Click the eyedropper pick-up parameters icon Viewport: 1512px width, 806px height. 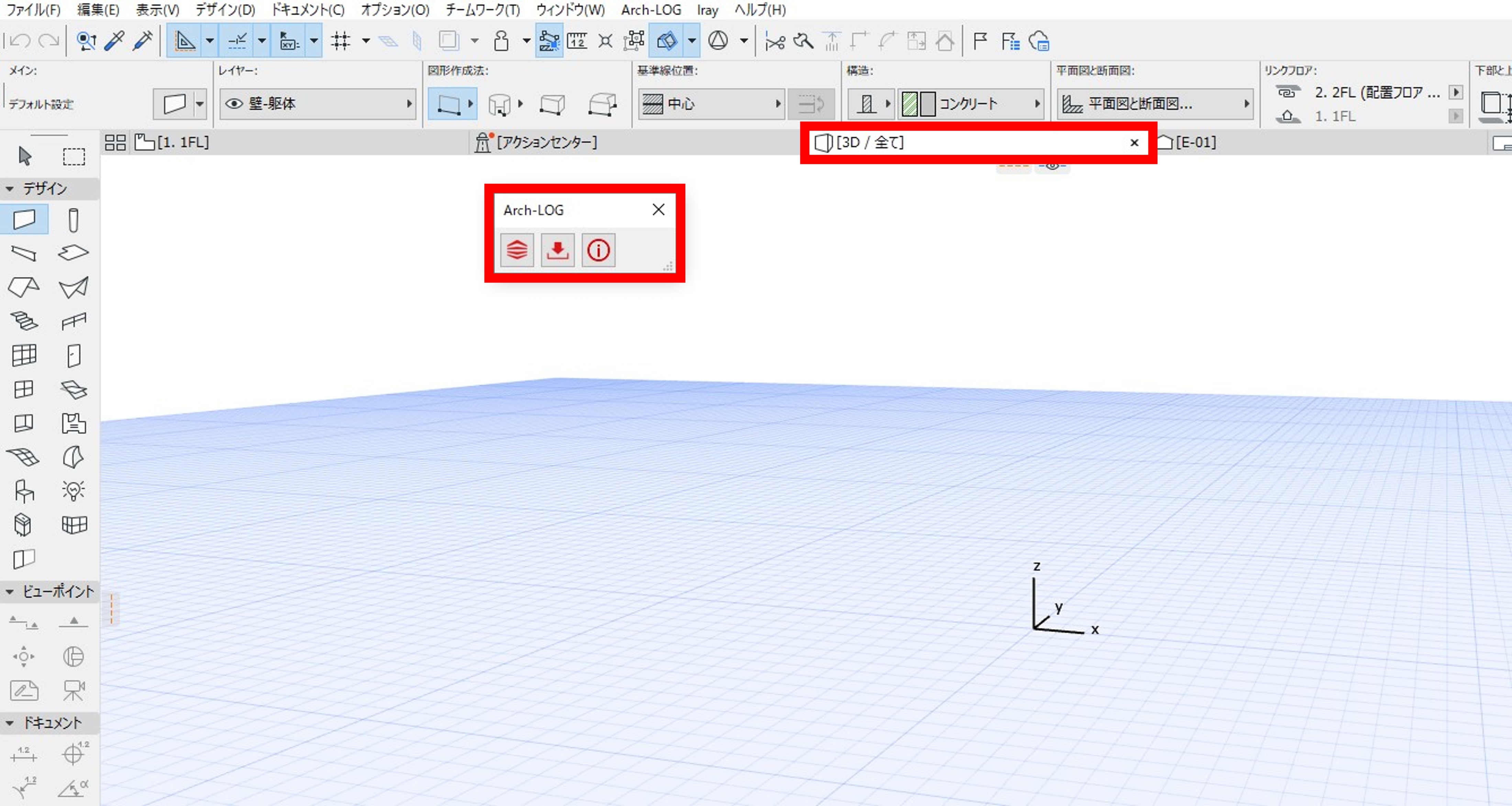click(x=114, y=41)
